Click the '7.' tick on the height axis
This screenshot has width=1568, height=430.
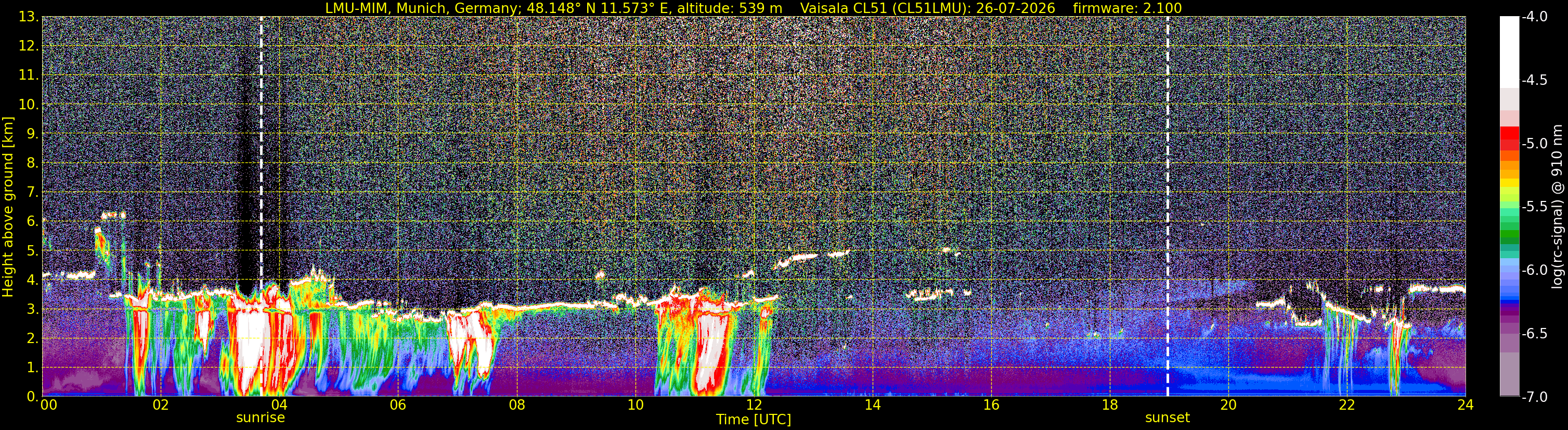pyautogui.click(x=33, y=193)
